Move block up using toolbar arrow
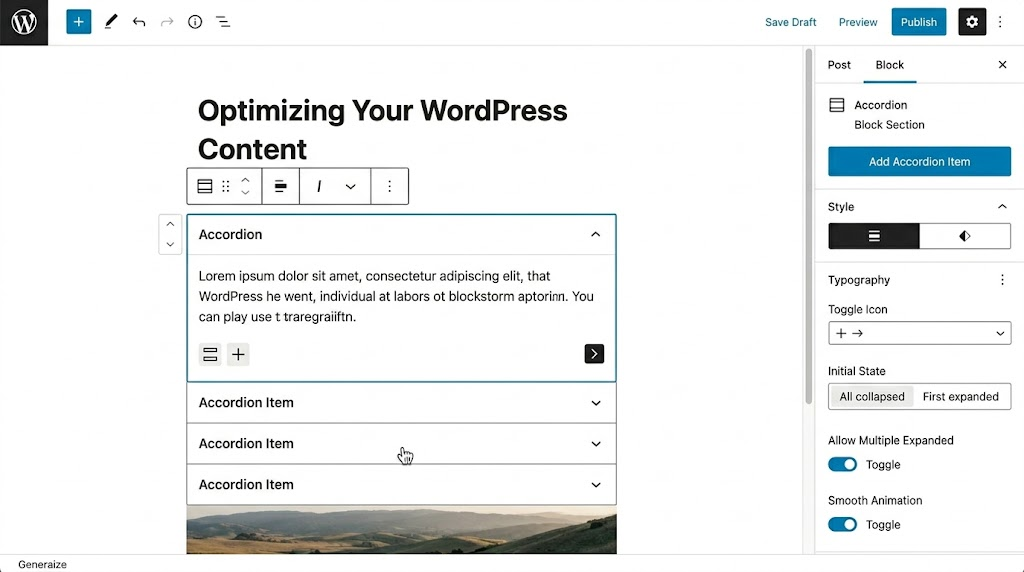The height and width of the screenshot is (572, 1024). [245, 180]
